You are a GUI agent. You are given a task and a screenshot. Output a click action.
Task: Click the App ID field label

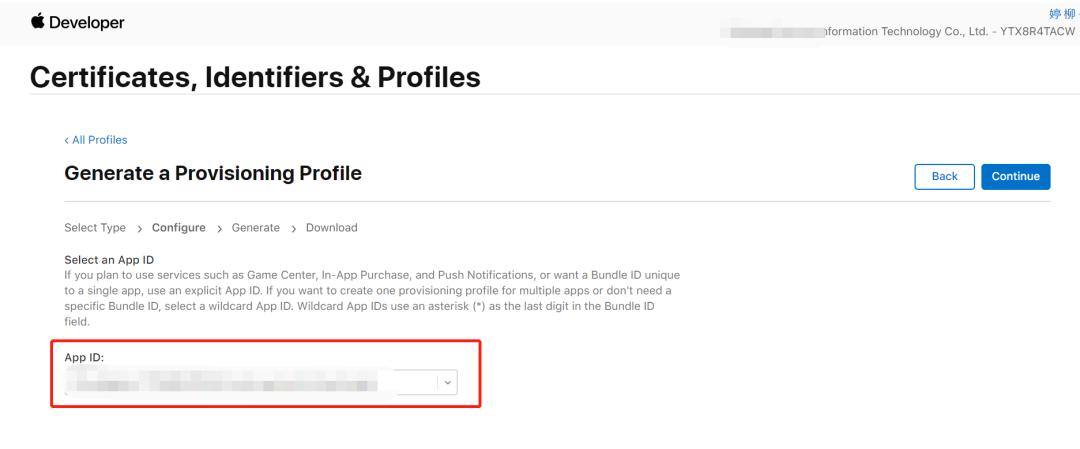(x=85, y=356)
